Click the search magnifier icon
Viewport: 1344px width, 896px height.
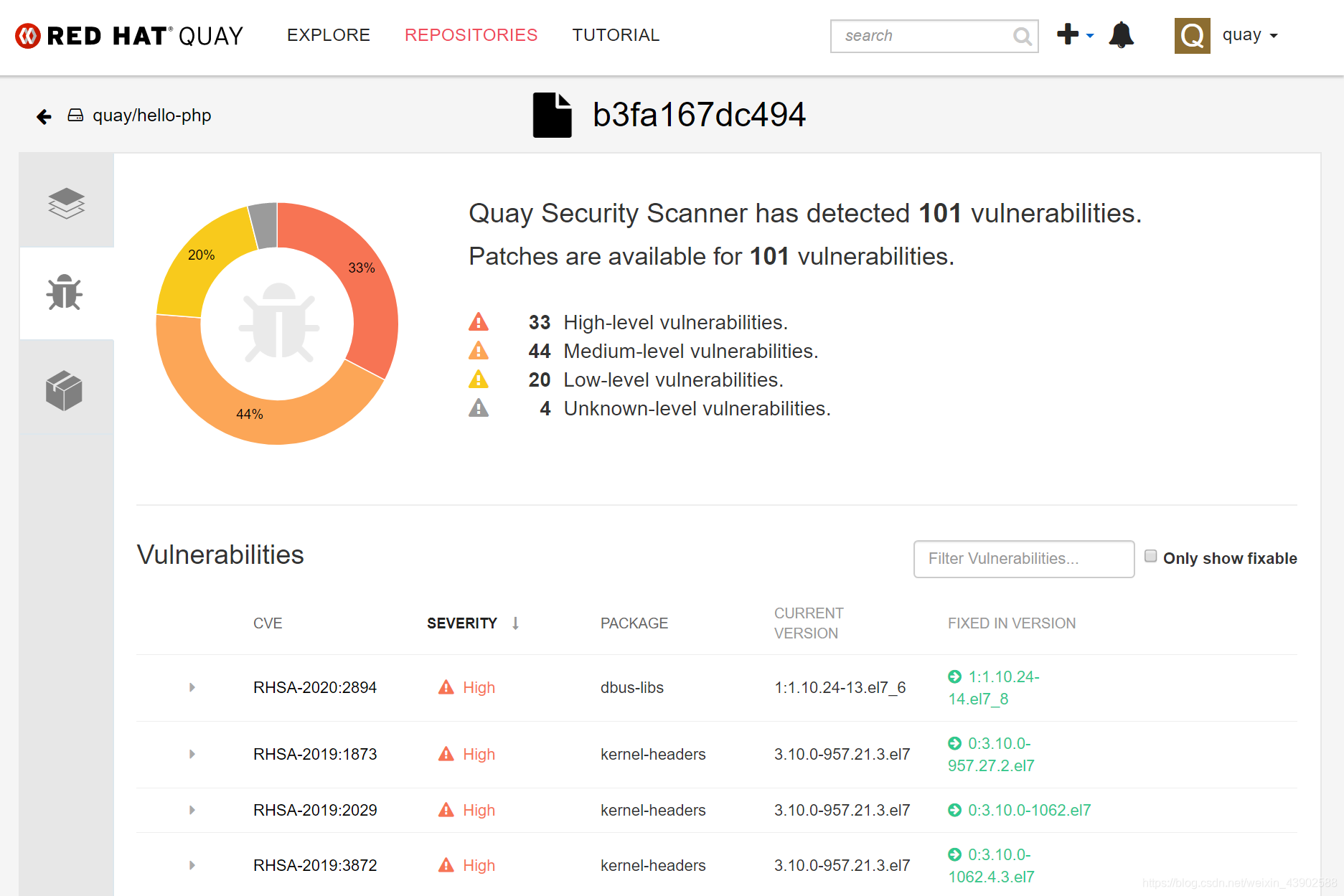pos(1023,36)
